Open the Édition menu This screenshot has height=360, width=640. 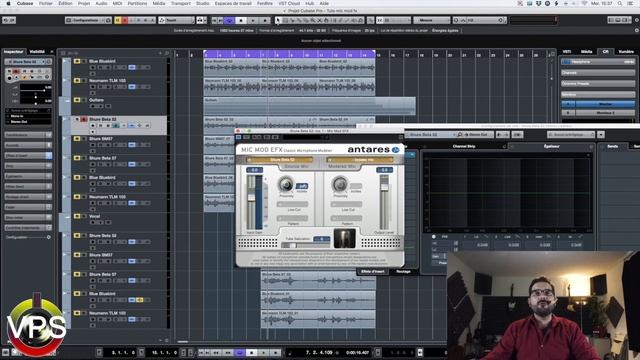[65, 3]
